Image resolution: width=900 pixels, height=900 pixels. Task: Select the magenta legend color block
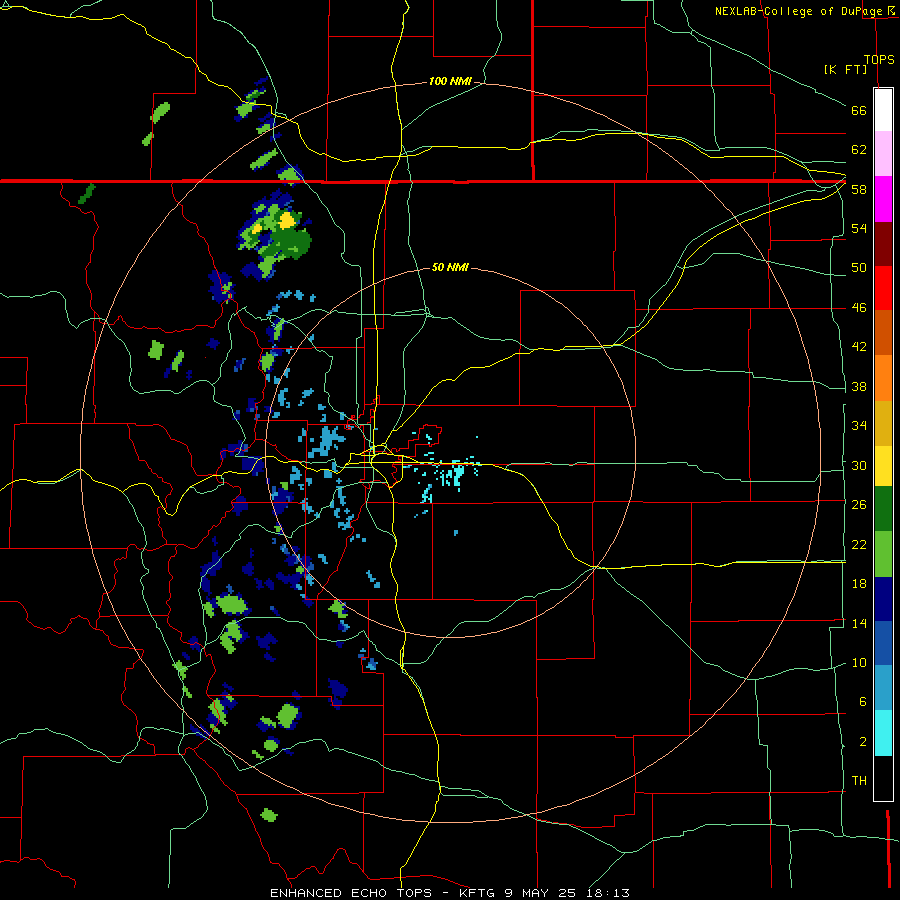tap(883, 199)
